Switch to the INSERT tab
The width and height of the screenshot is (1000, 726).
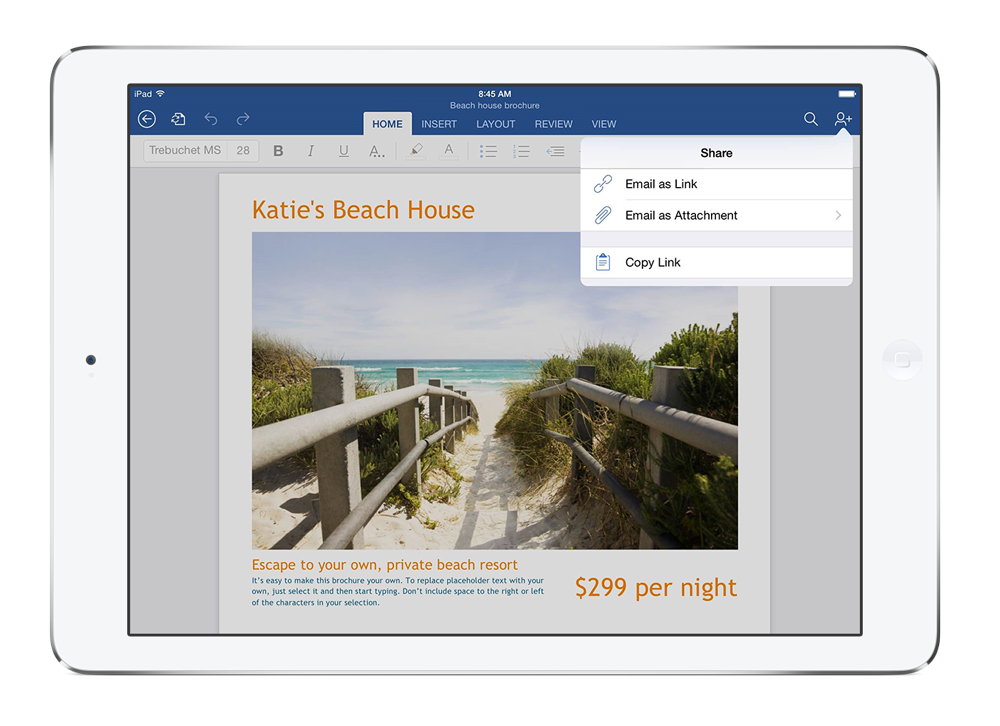[x=439, y=124]
